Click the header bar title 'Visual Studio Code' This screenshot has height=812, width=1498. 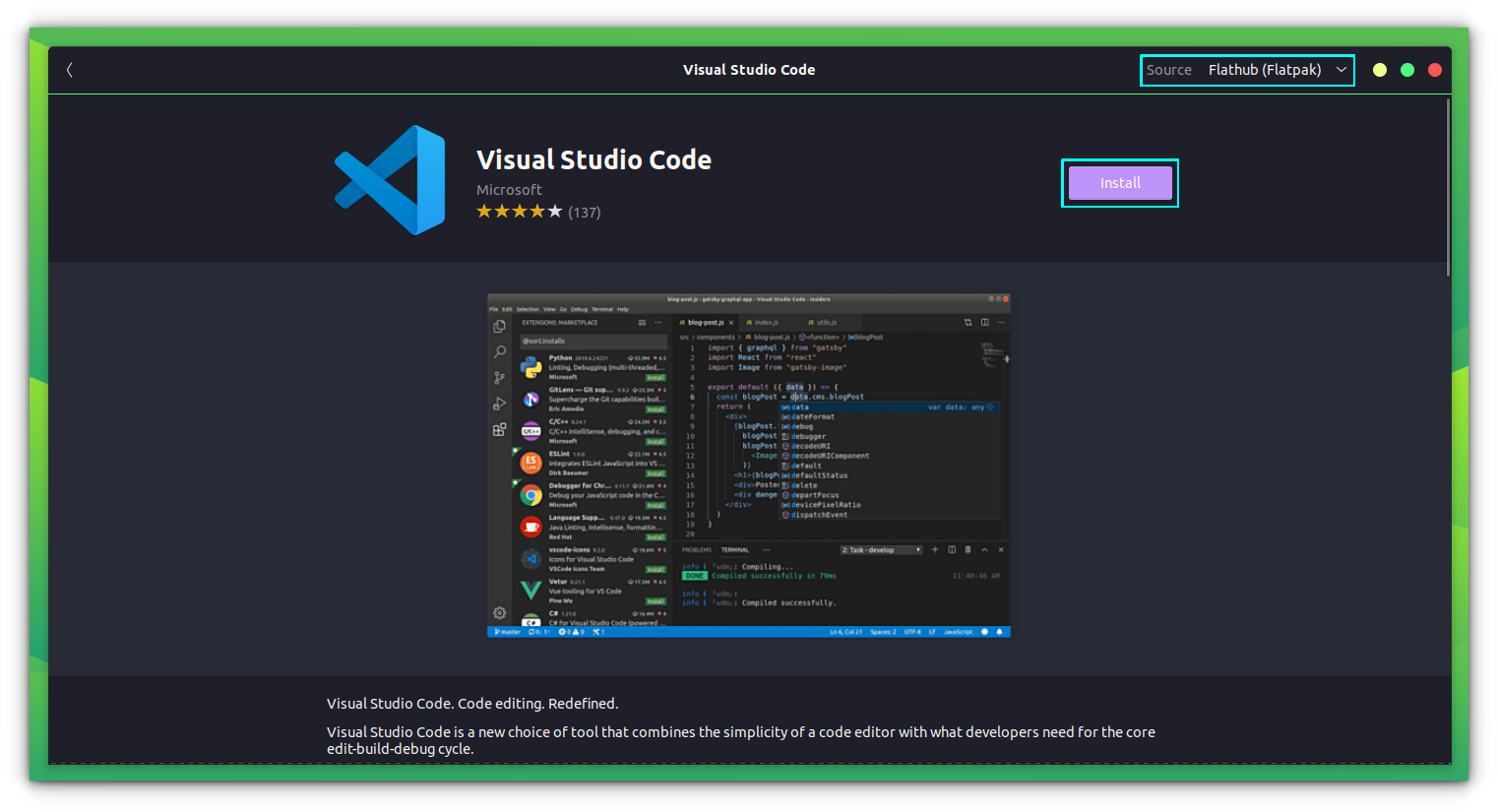pos(749,70)
